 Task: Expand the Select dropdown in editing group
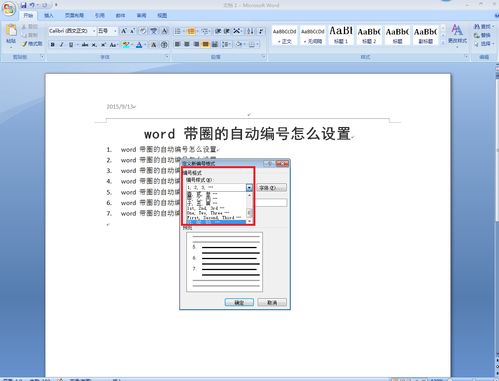click(x=494, y=44)
